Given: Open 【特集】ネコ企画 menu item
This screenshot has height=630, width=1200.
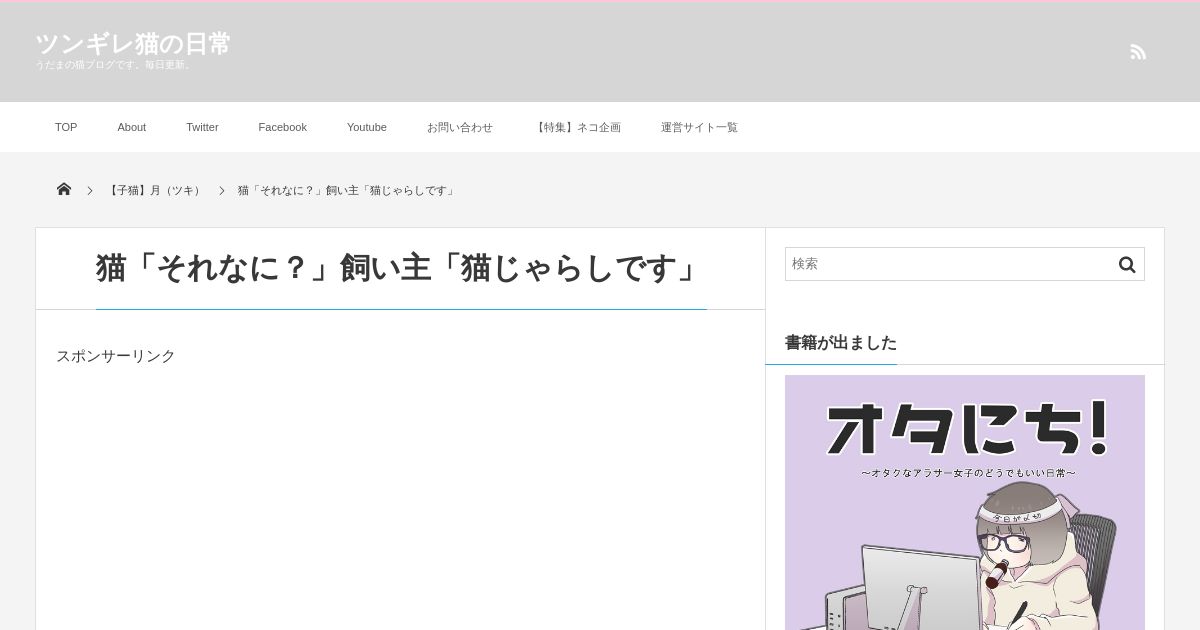Looking at the screenshot, I should pyautogui.click(x=577, y=127).
